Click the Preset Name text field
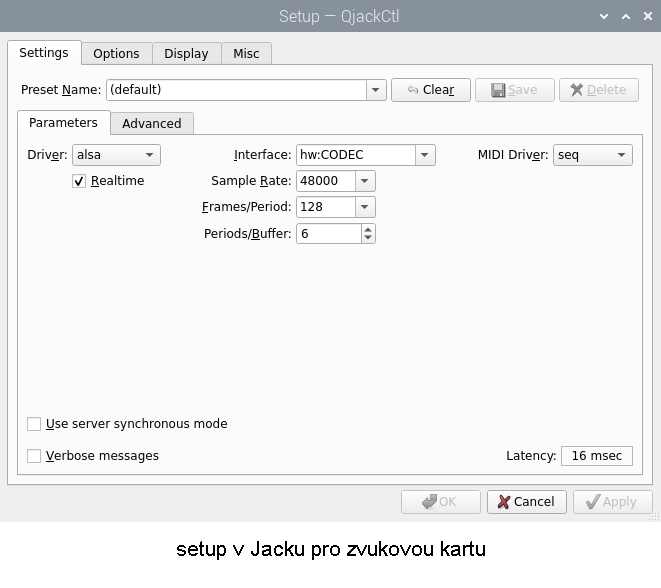 tap(236, 90)
